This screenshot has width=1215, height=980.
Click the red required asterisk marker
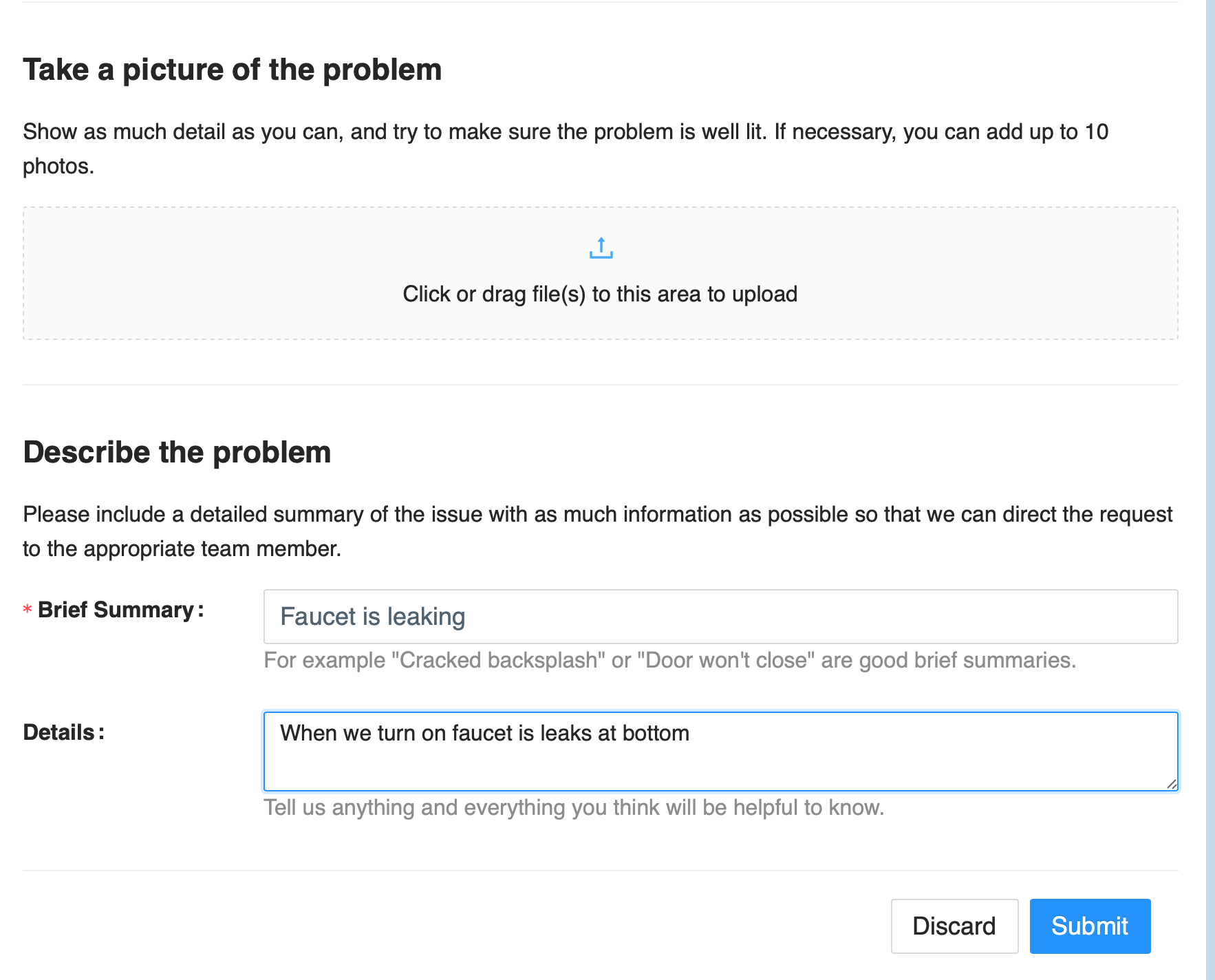(28, 610)
